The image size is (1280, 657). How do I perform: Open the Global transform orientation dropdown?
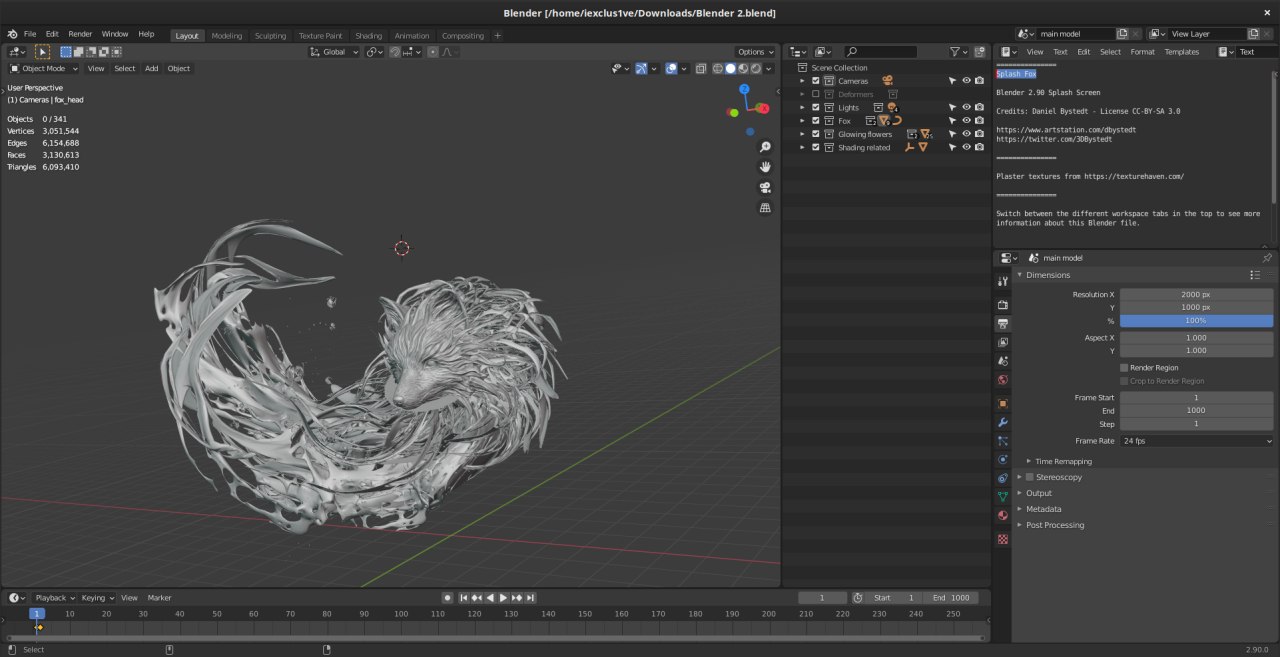coord(333,52)
